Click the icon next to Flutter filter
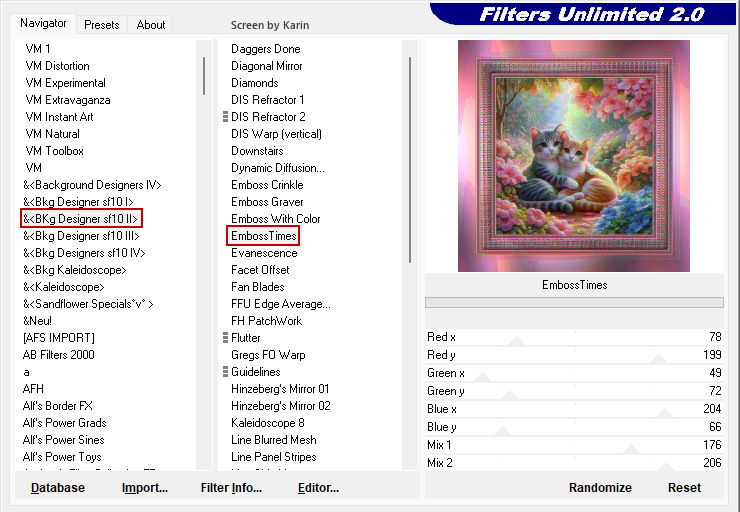The image size is (740, 512). tap(225, 338)
